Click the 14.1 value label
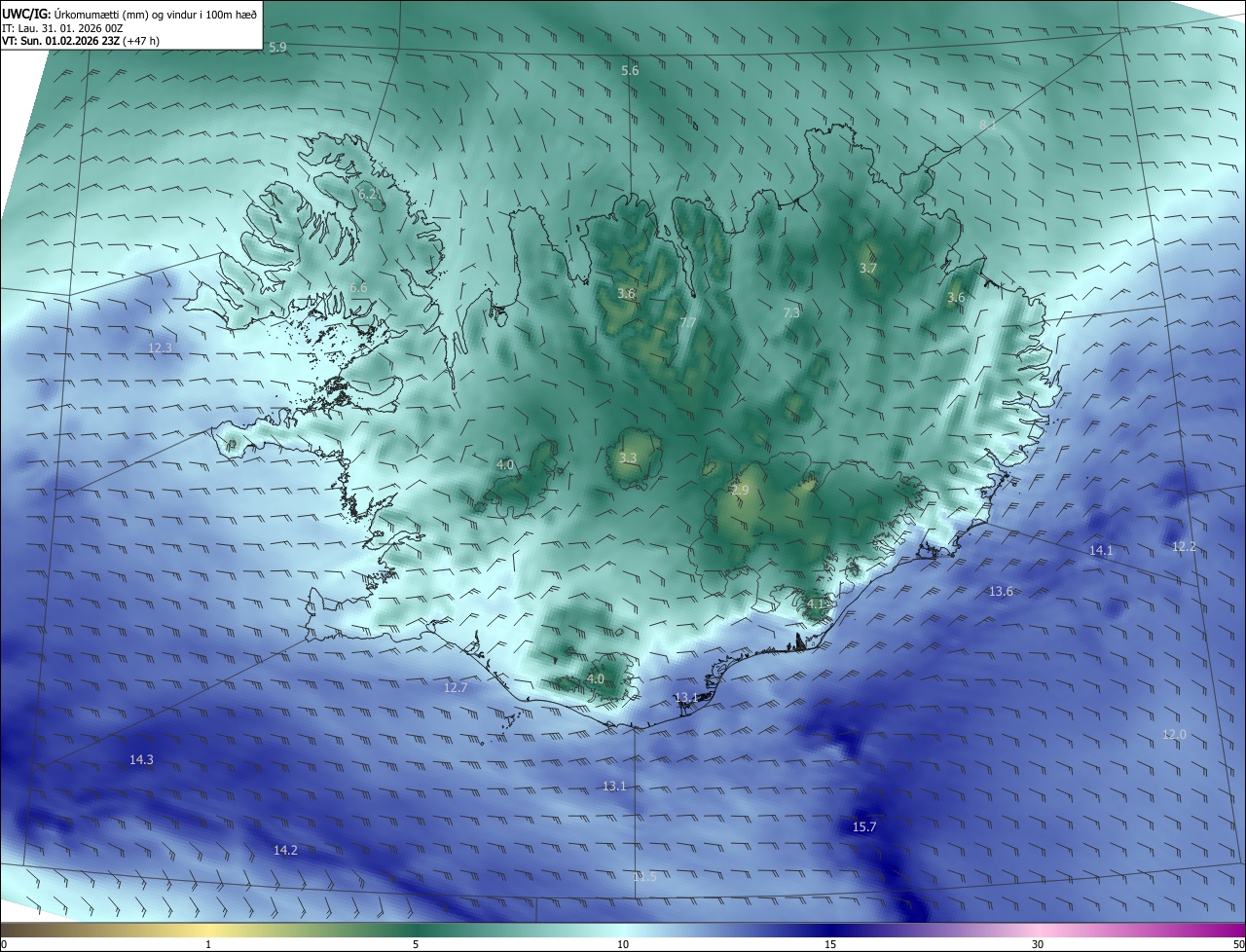1246x952 pixels. click(1100, 550)
